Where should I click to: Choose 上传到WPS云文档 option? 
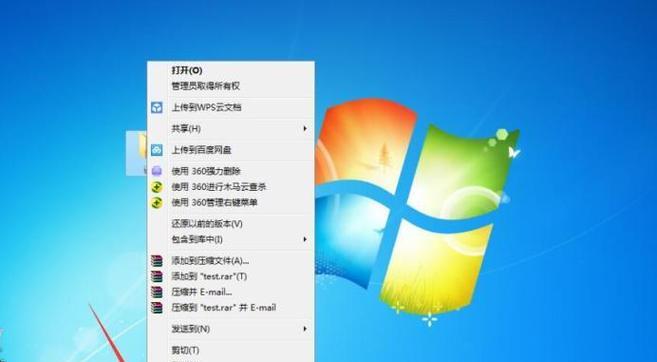point(230,107)
